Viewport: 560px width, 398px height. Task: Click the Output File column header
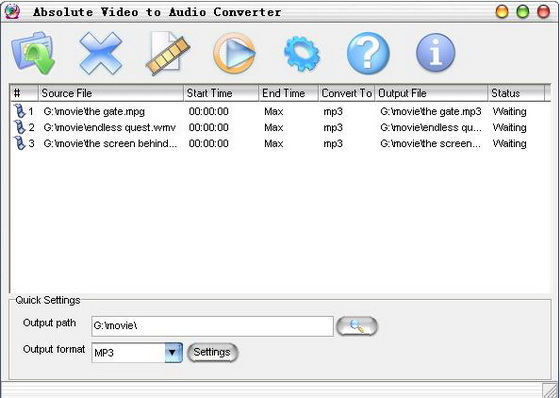click(431, 93)
